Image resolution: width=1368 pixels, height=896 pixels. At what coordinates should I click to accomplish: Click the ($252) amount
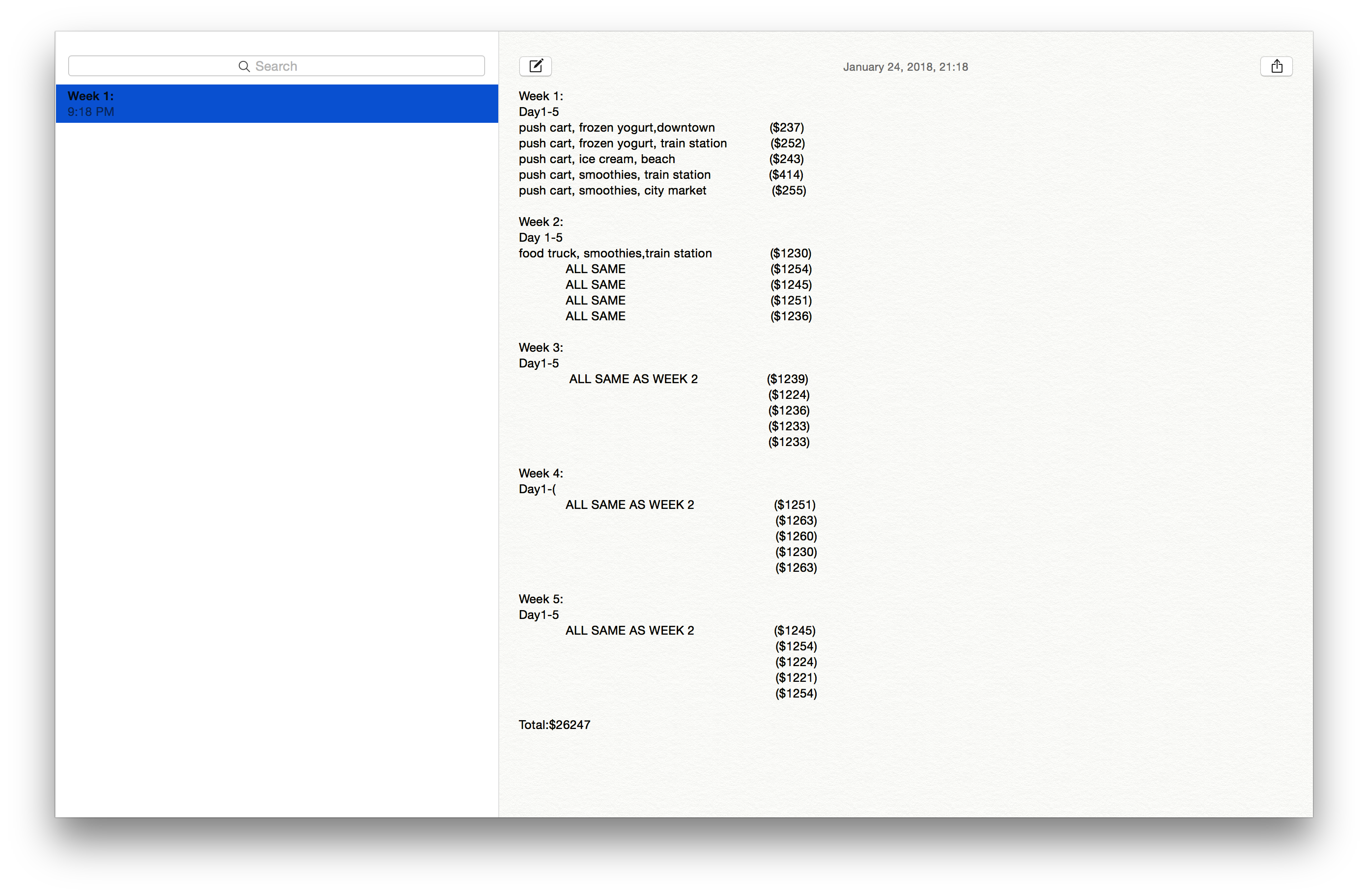(x=788, y=143)
